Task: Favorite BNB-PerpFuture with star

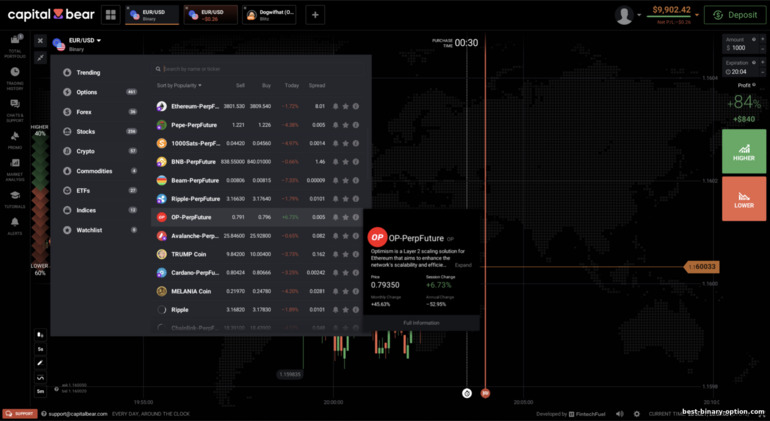Action: pyautogui.click(x=346, y=162)
